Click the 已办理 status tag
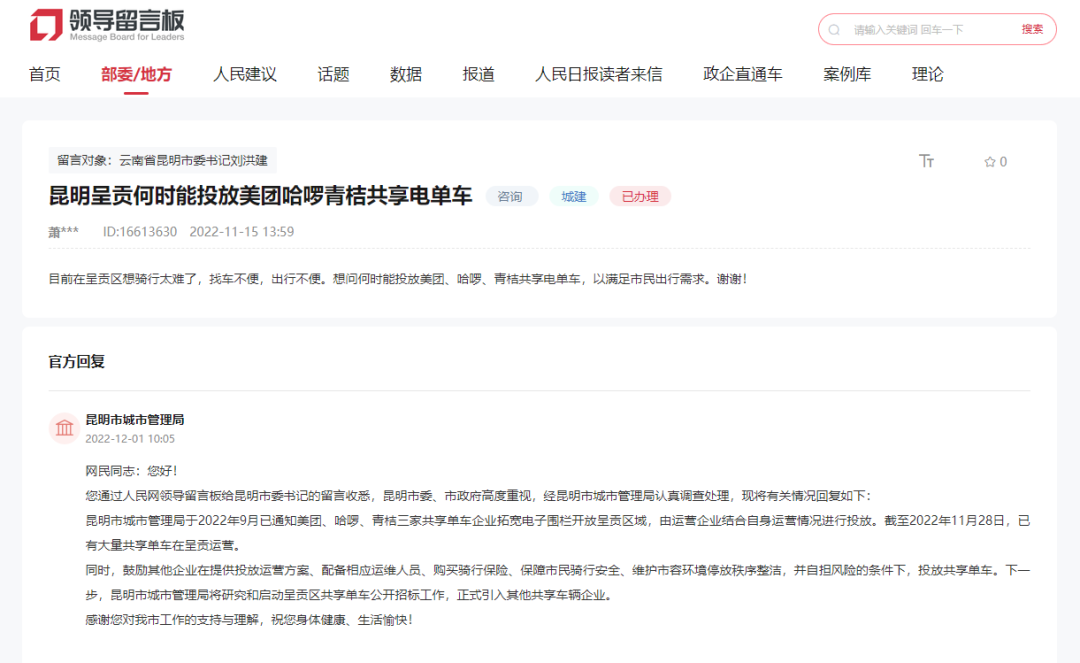The height and width of the screenshot is (663, 1080). [x=640, y=197]
